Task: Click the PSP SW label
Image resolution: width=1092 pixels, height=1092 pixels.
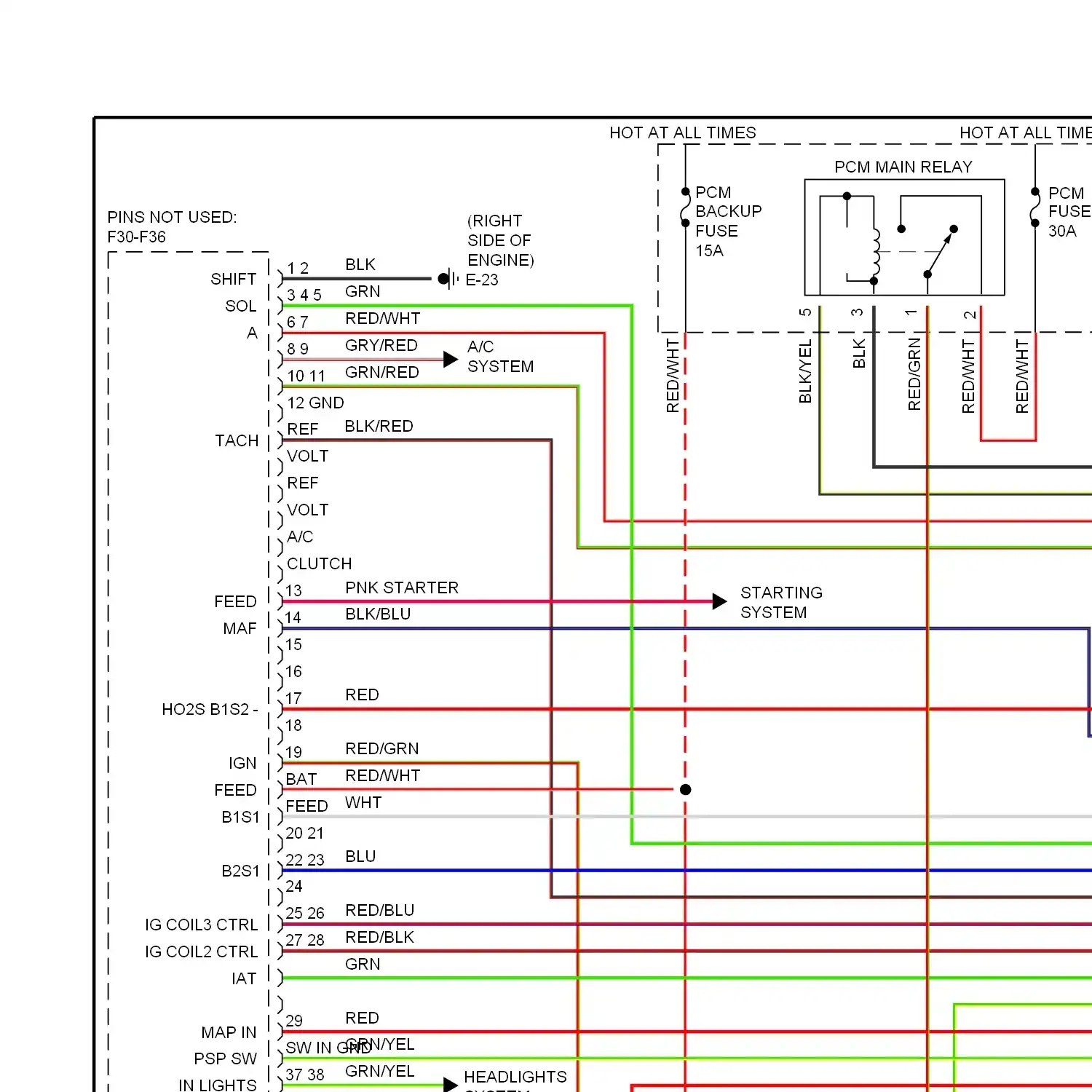Action: click(x=225, y=1059)
